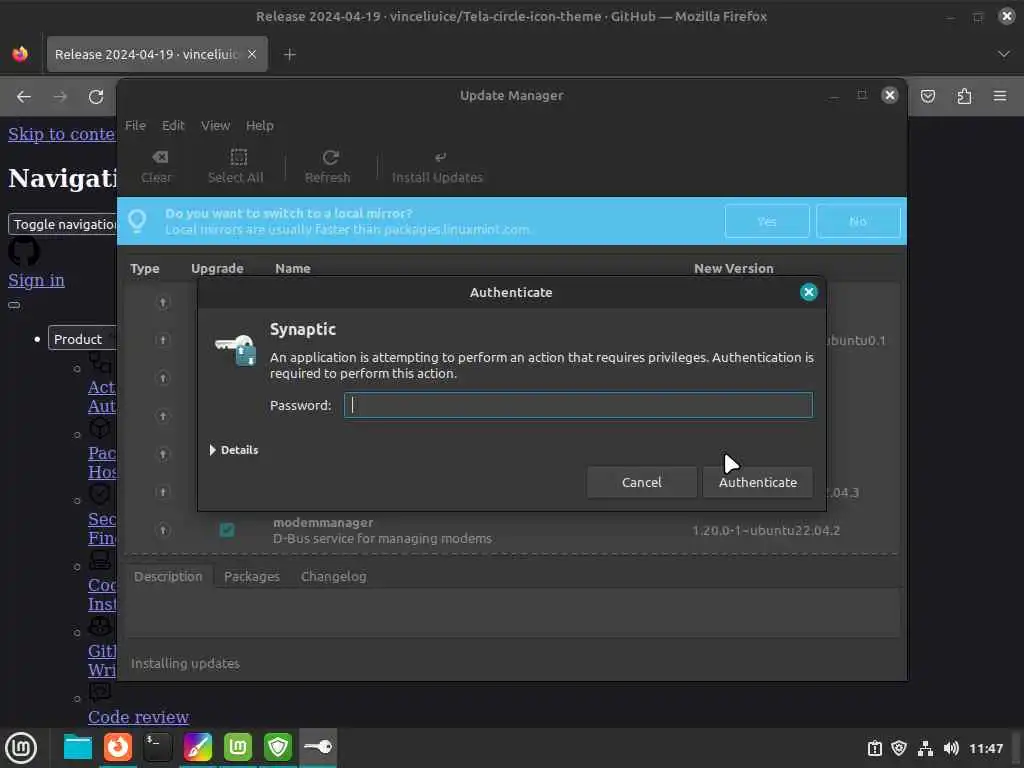This screenshot has width=1024, height=768.
Task: Switch to the Changelog tab
Action: (334, 577)
